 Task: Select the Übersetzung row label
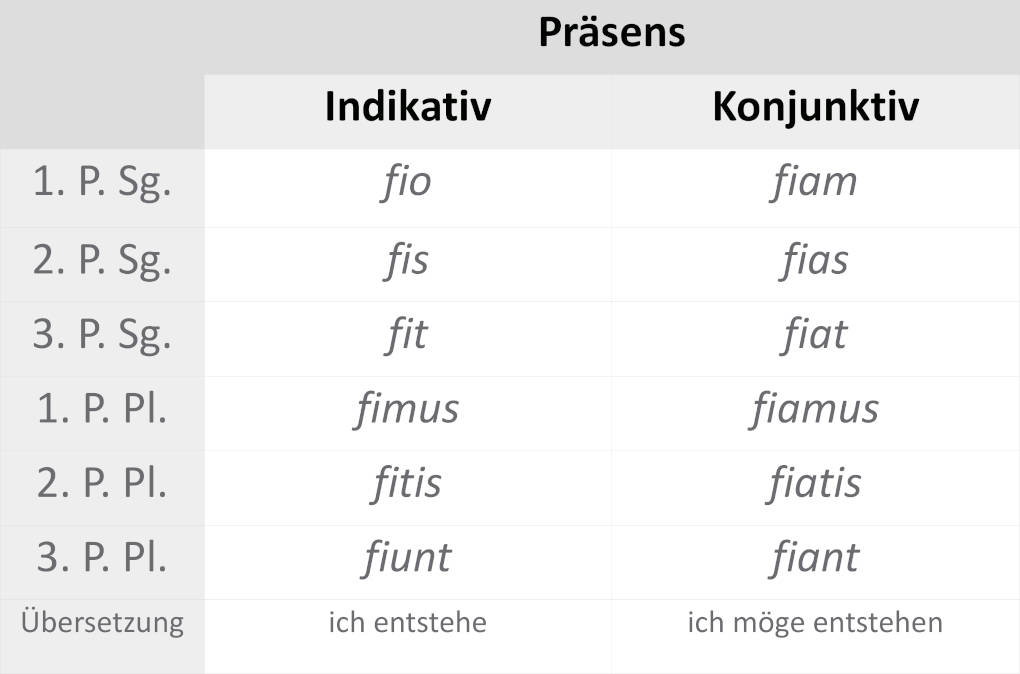click(102, 623)
